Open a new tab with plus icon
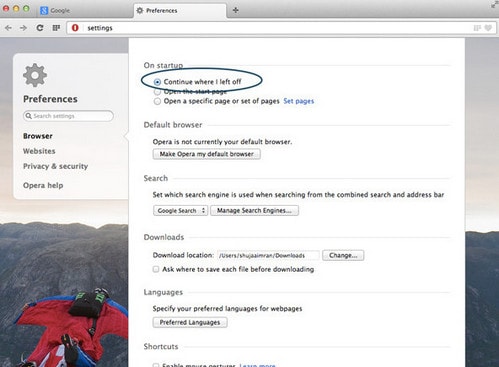 [236, 10]
